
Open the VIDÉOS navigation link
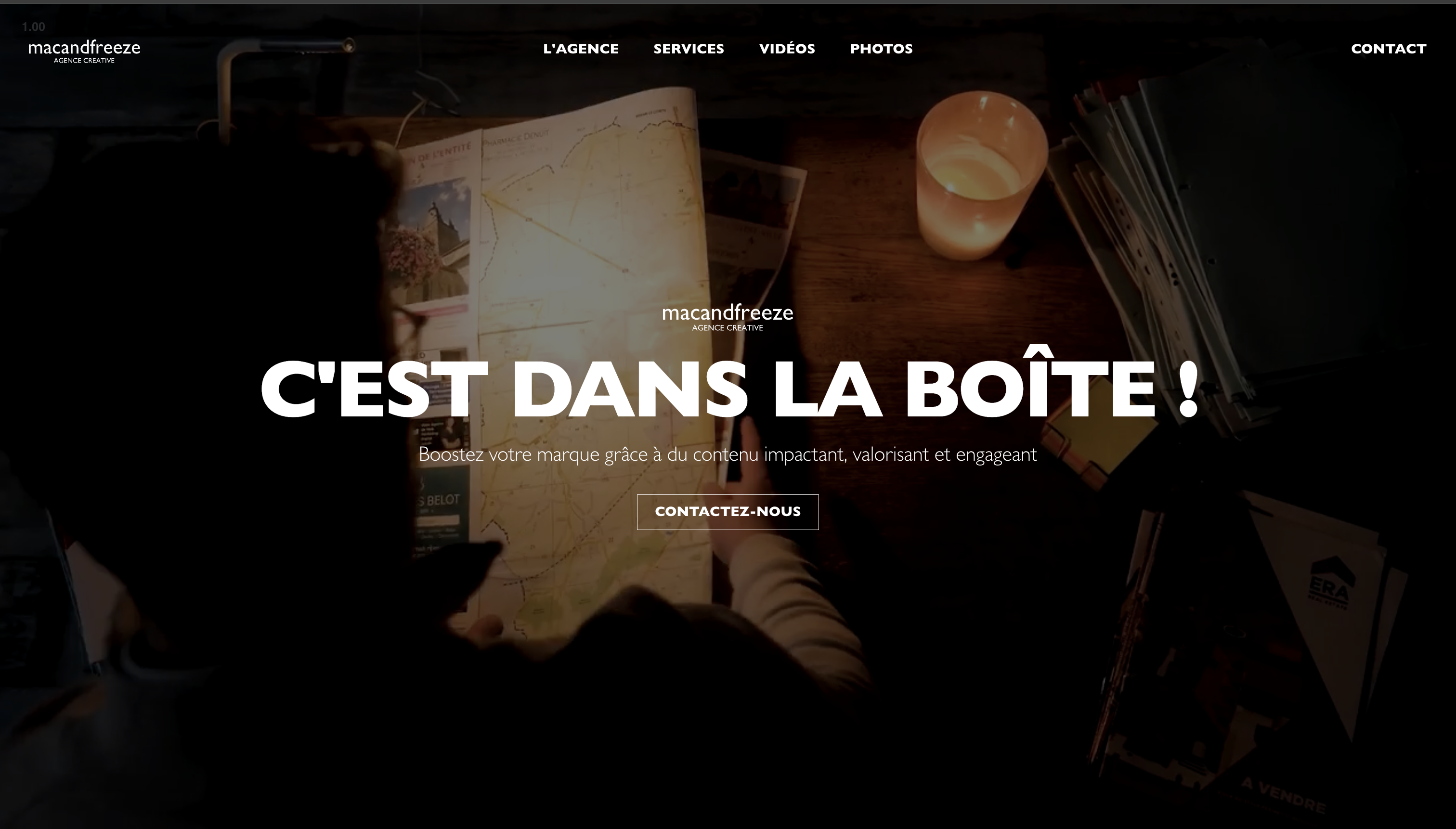pos(787,49)
